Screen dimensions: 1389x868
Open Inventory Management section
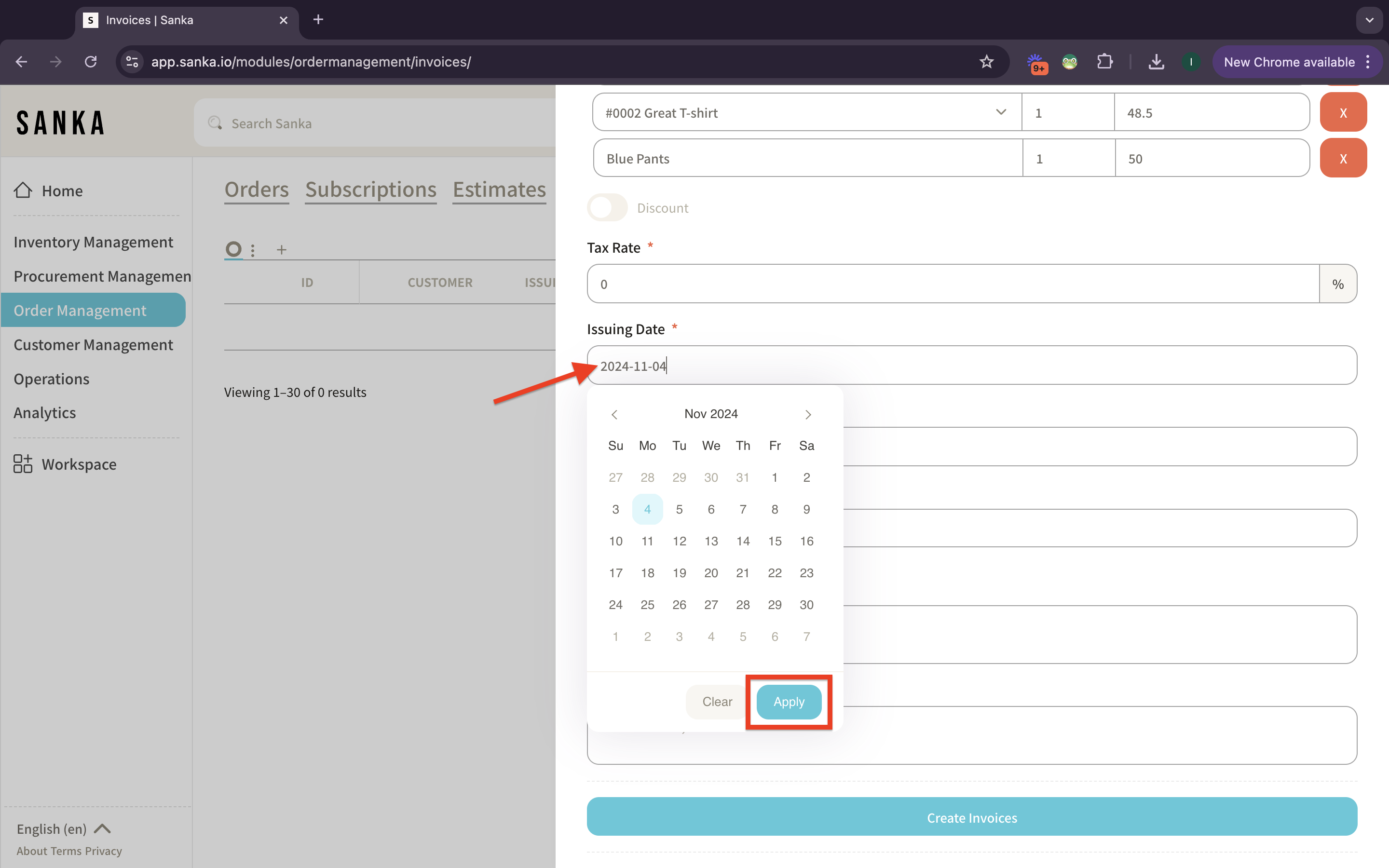click(94, 241)
